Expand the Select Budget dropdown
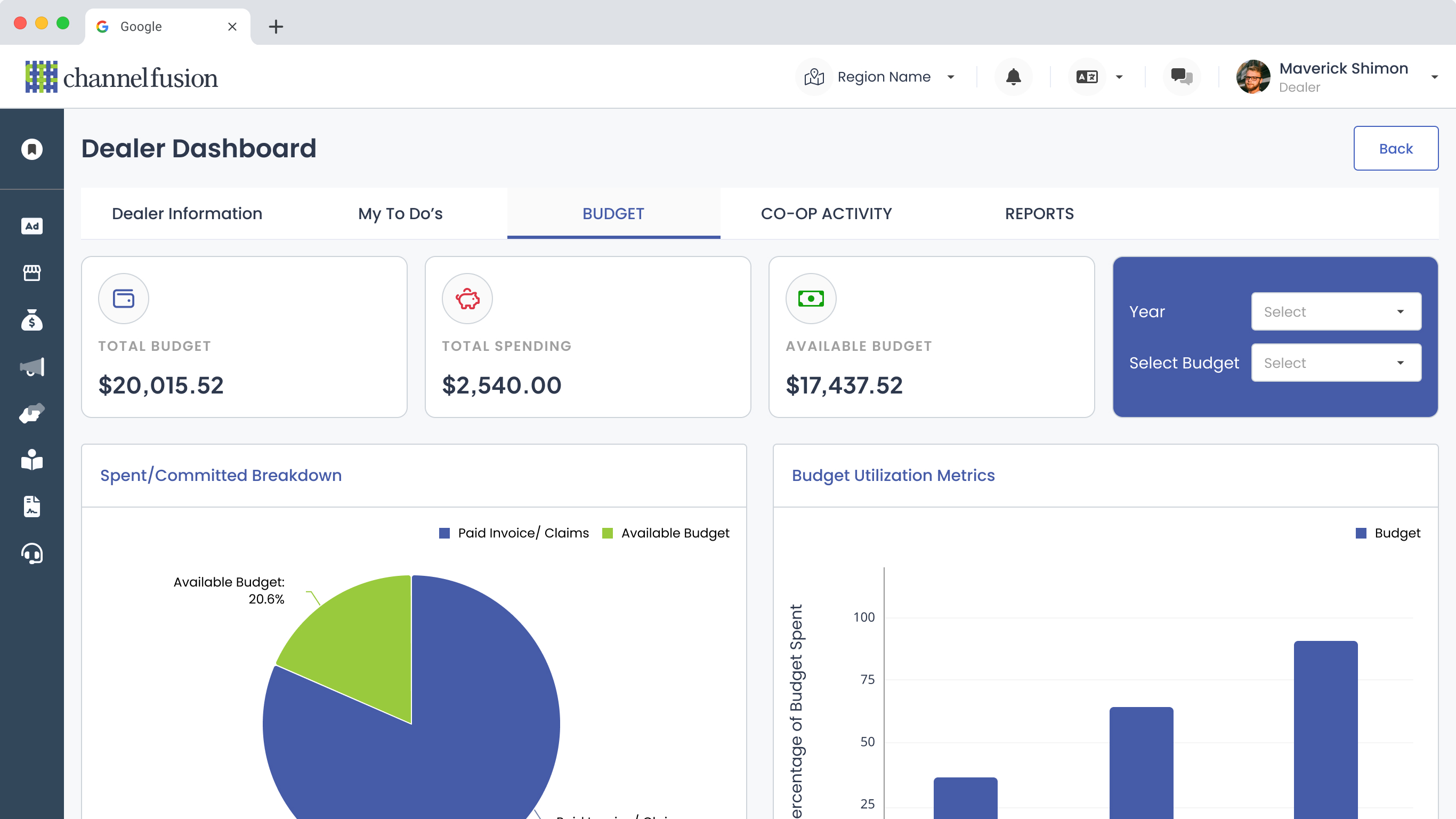This screenshot has width=1456, height=819. pyautogui.click(x=1336, y=363)
